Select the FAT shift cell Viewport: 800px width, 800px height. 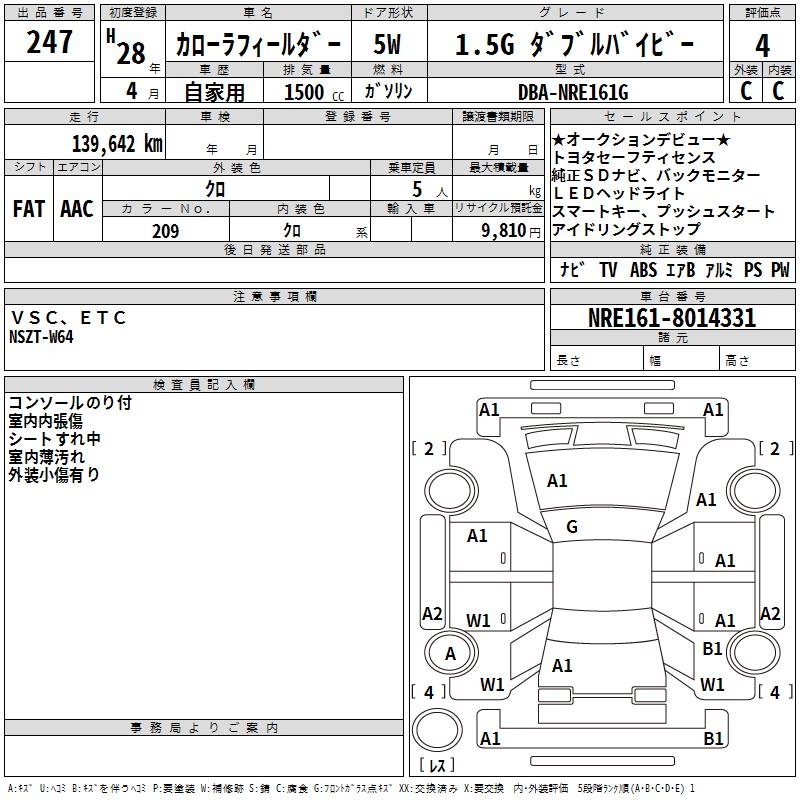pos(29,209)
